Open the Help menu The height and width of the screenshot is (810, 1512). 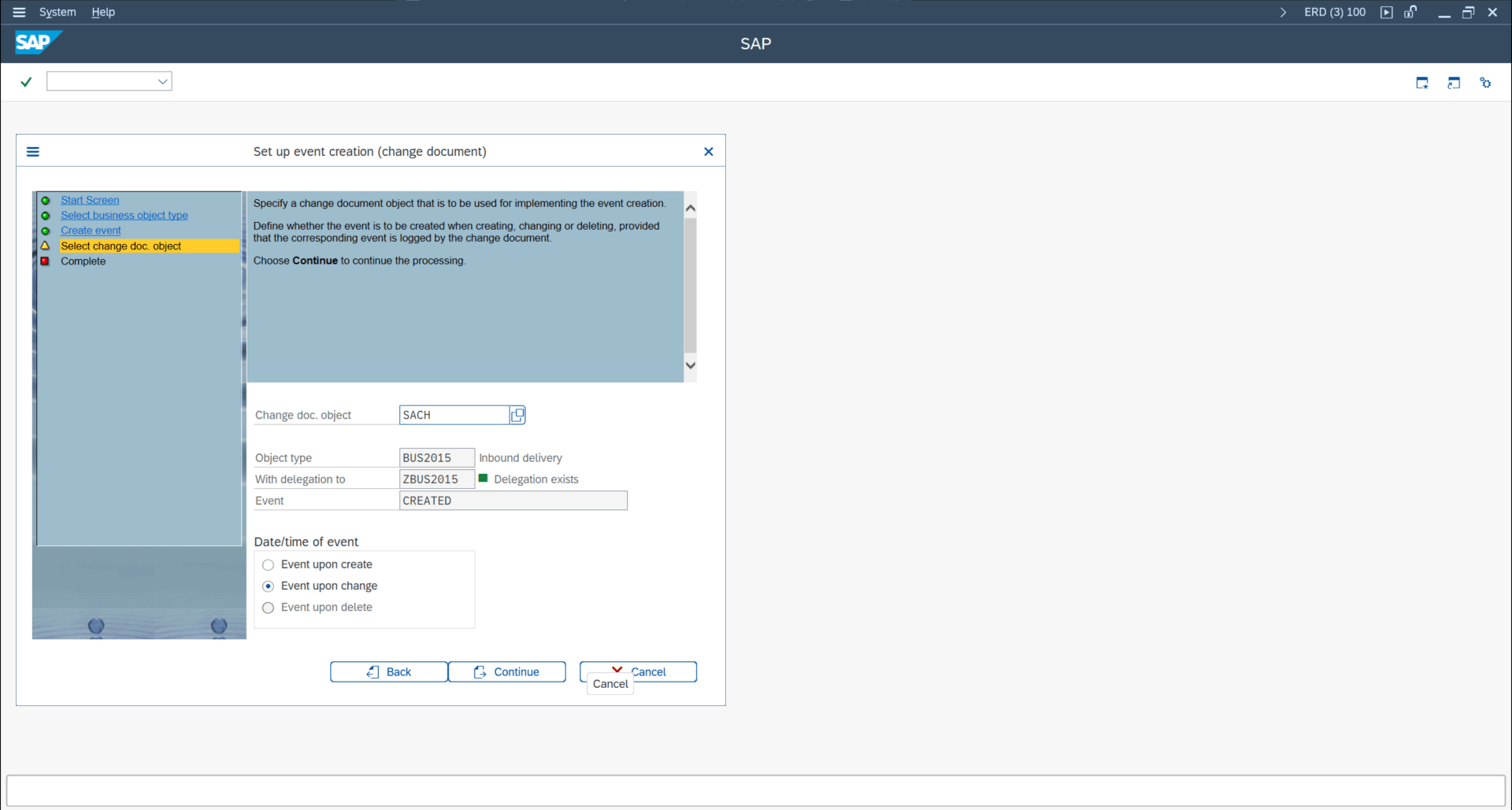[x=103, y=12]
